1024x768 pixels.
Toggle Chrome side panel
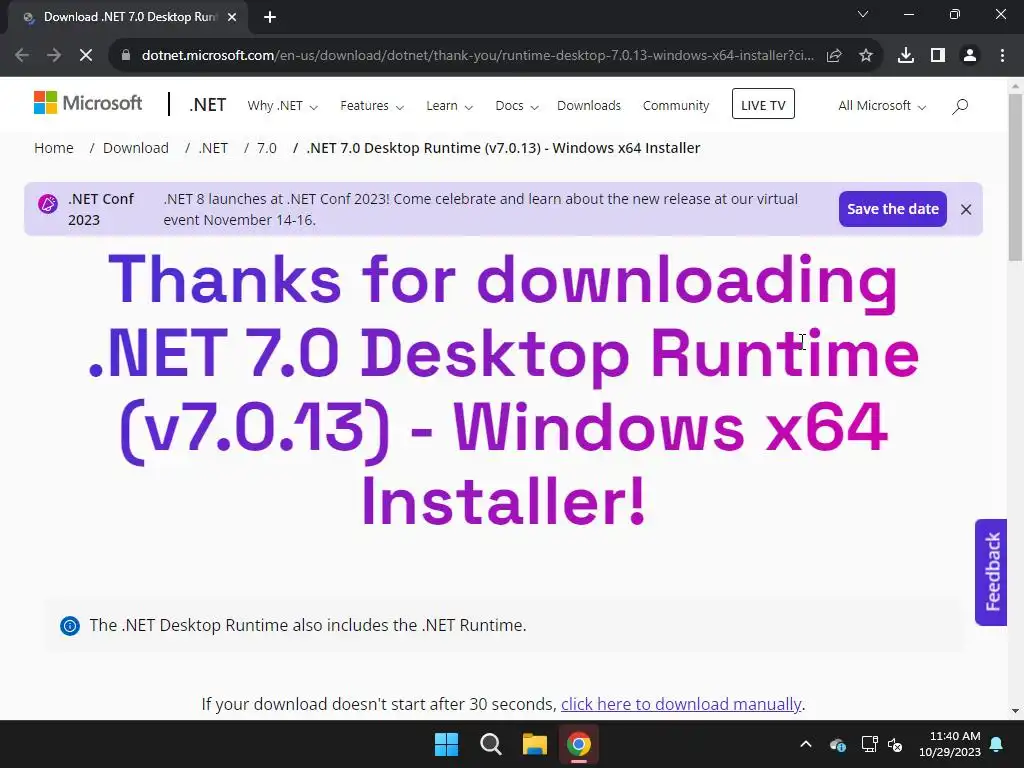[938, 56]
